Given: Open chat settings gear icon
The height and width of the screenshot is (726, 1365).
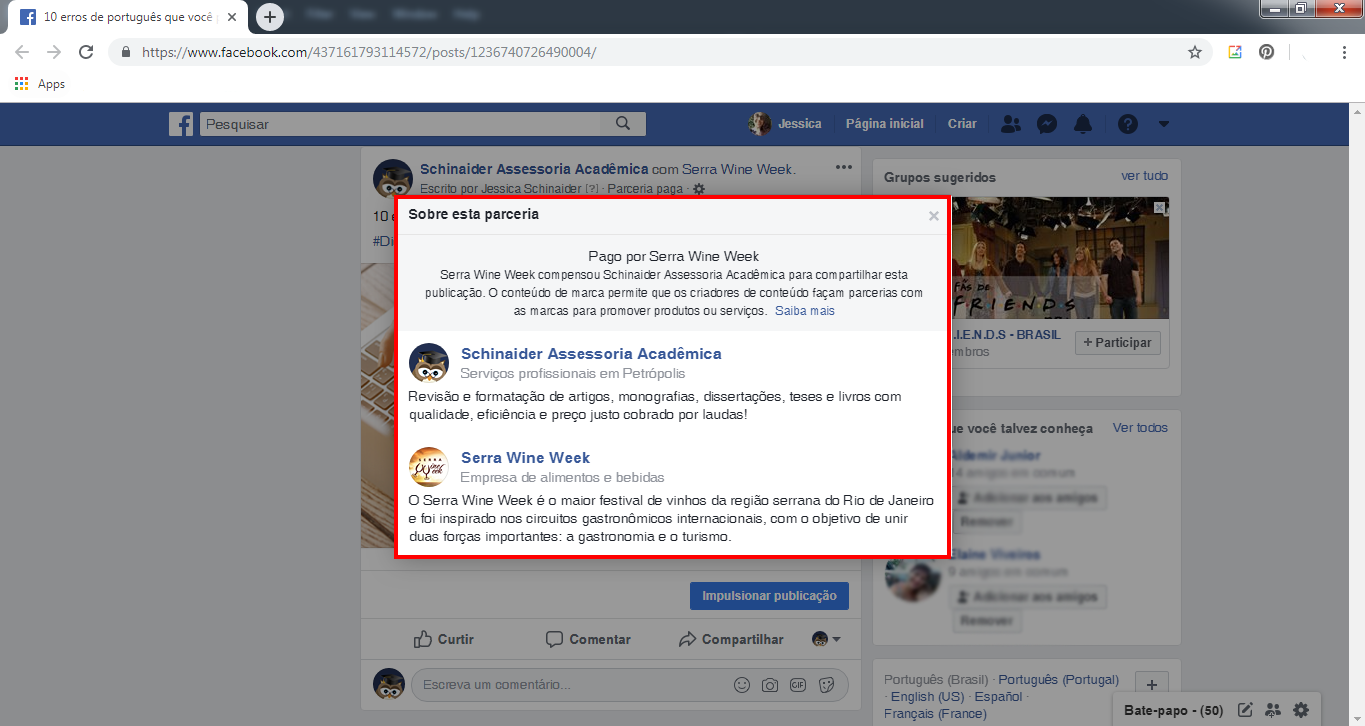Looking at the screenshot, I should tap(1300, 710).
